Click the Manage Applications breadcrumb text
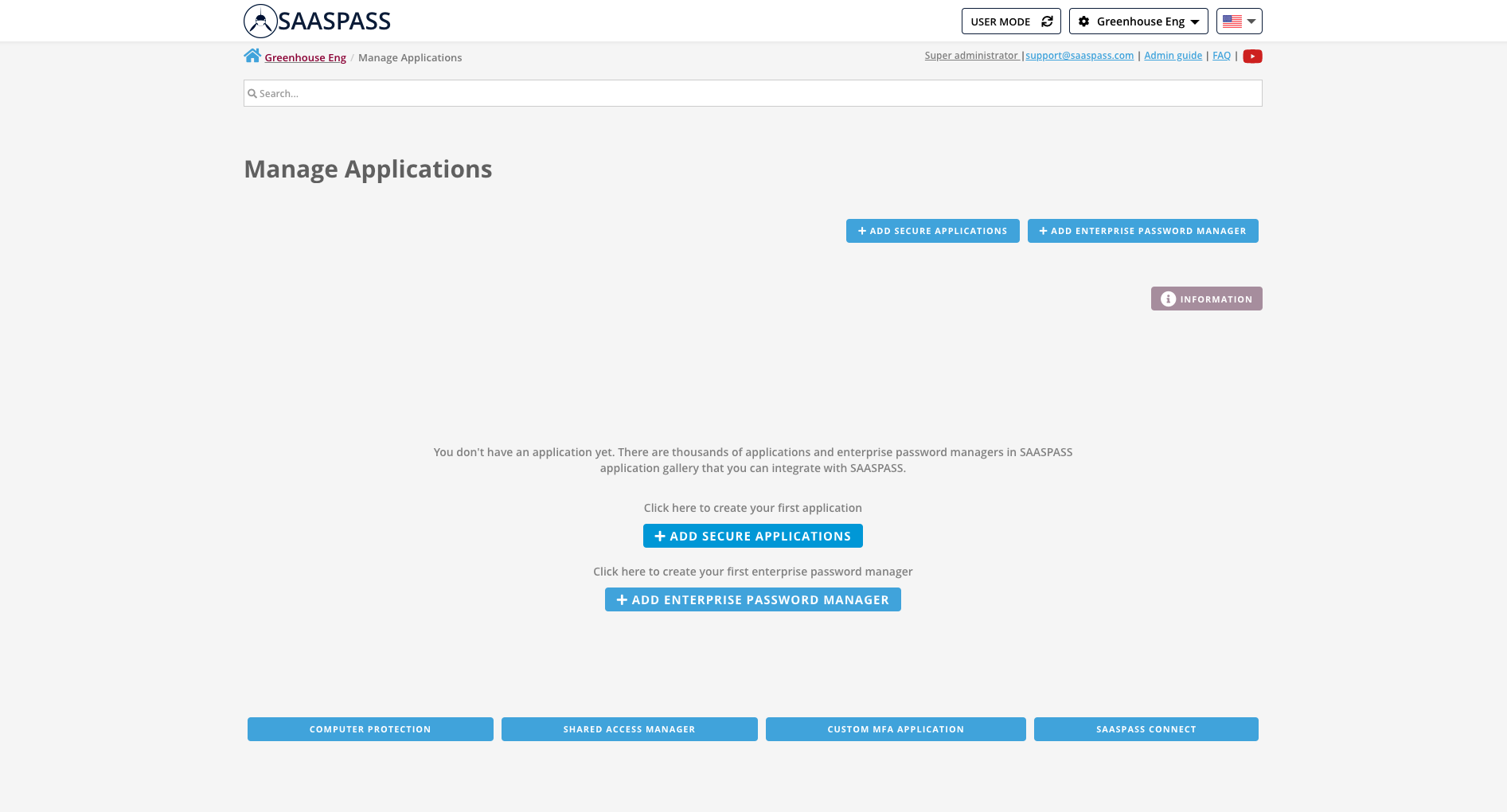 coord(410,57)
